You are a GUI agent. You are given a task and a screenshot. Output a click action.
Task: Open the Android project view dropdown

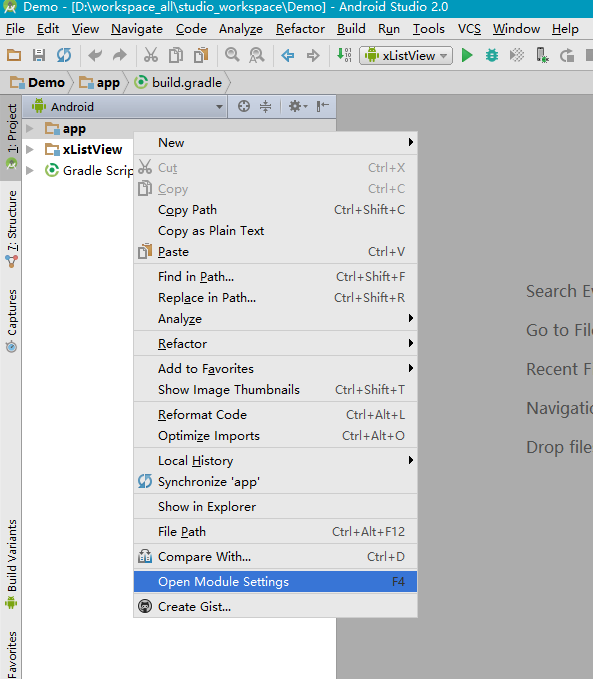point(128,107)
